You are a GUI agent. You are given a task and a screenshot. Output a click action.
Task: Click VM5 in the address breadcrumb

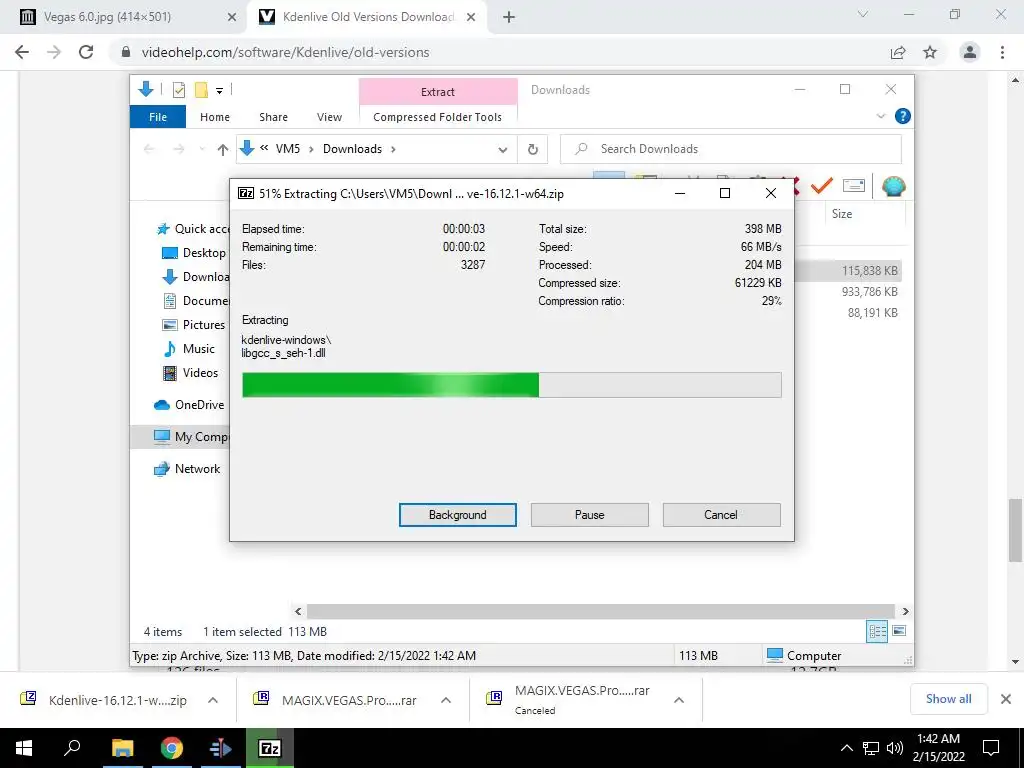coord(287,149)
